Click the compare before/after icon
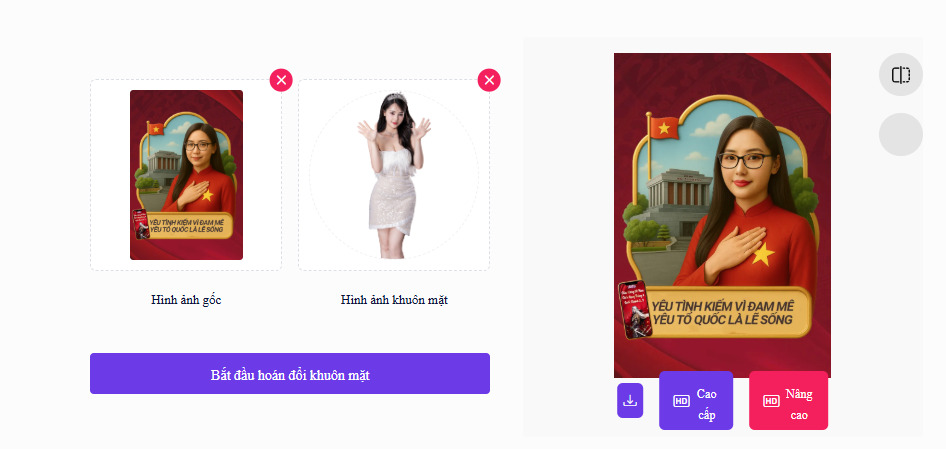 pyautogui.click(x=901, y=75)
